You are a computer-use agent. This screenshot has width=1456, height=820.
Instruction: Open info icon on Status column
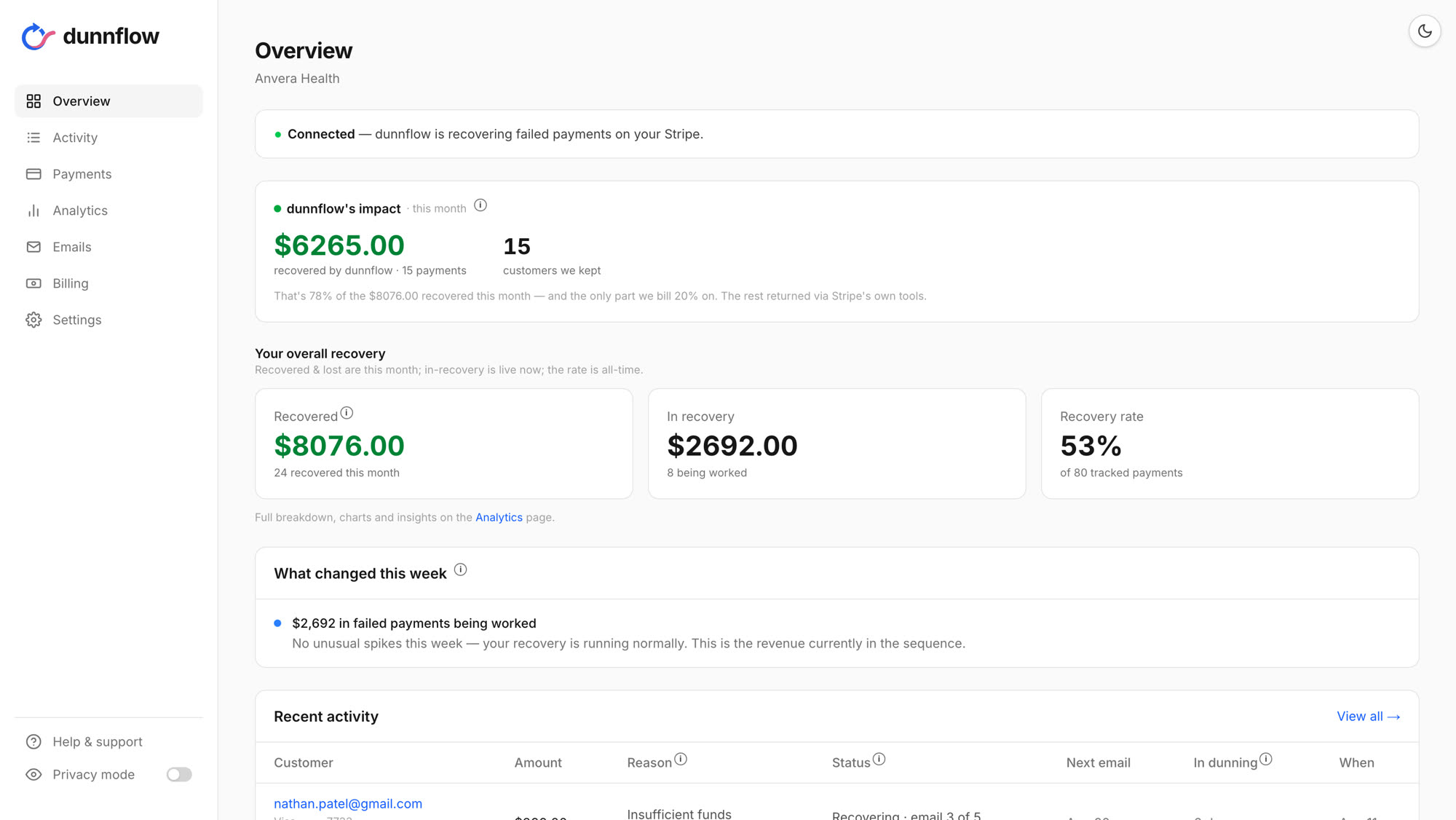point(879,759)
